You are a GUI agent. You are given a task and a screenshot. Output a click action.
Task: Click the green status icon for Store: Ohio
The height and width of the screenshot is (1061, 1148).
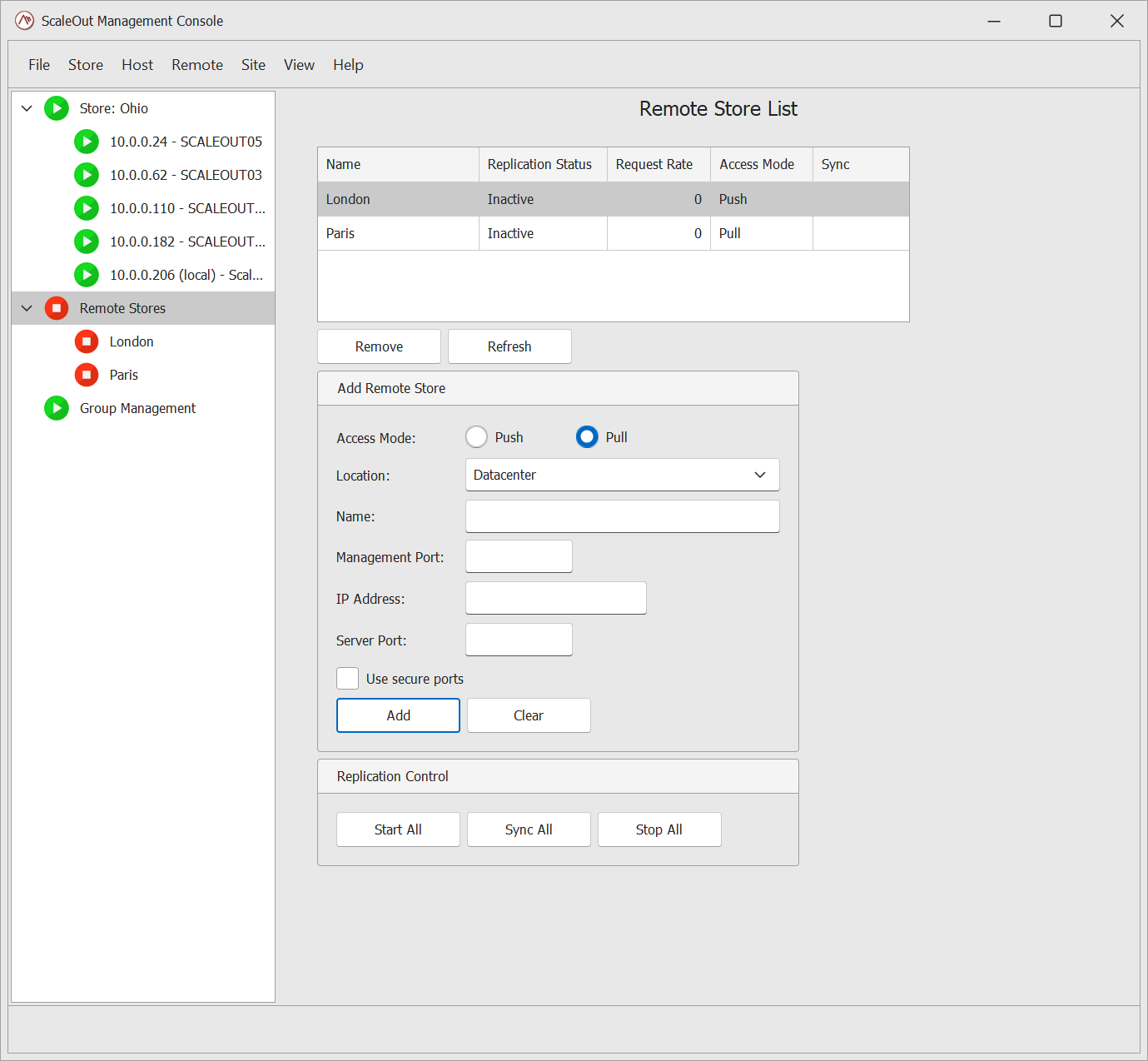point(57,108)
